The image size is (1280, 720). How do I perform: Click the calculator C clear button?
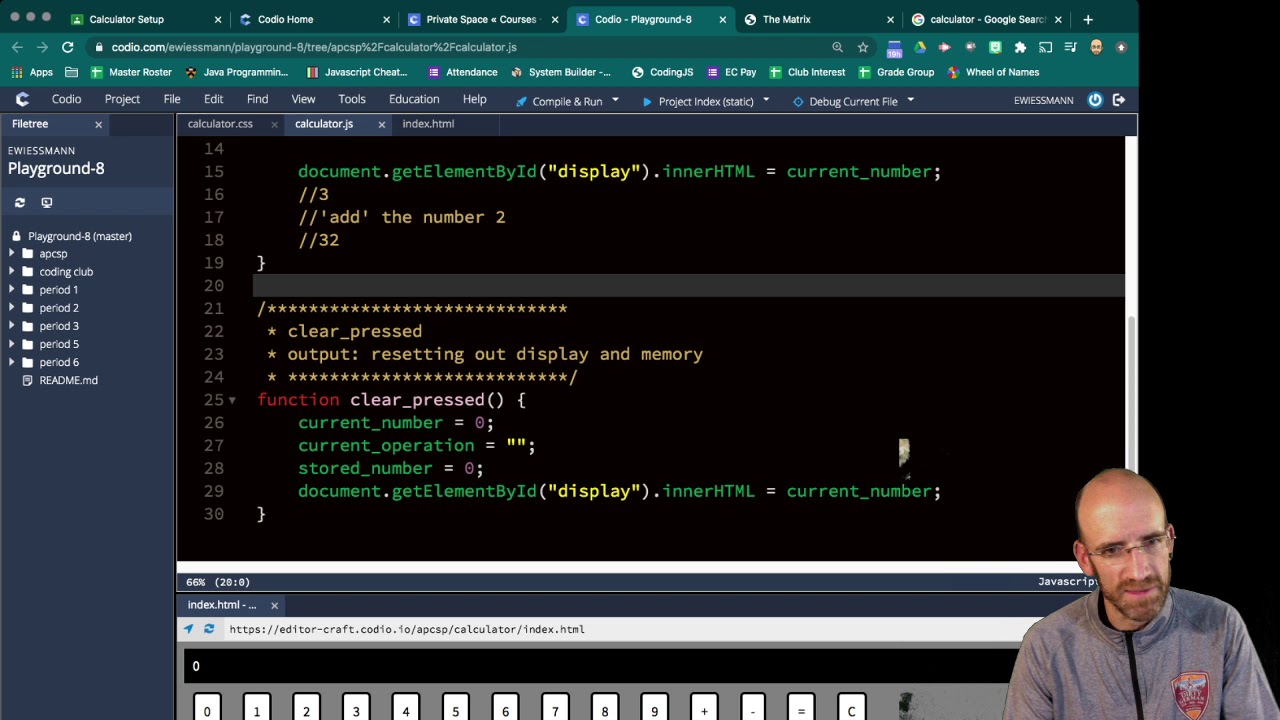coord(851,708)
